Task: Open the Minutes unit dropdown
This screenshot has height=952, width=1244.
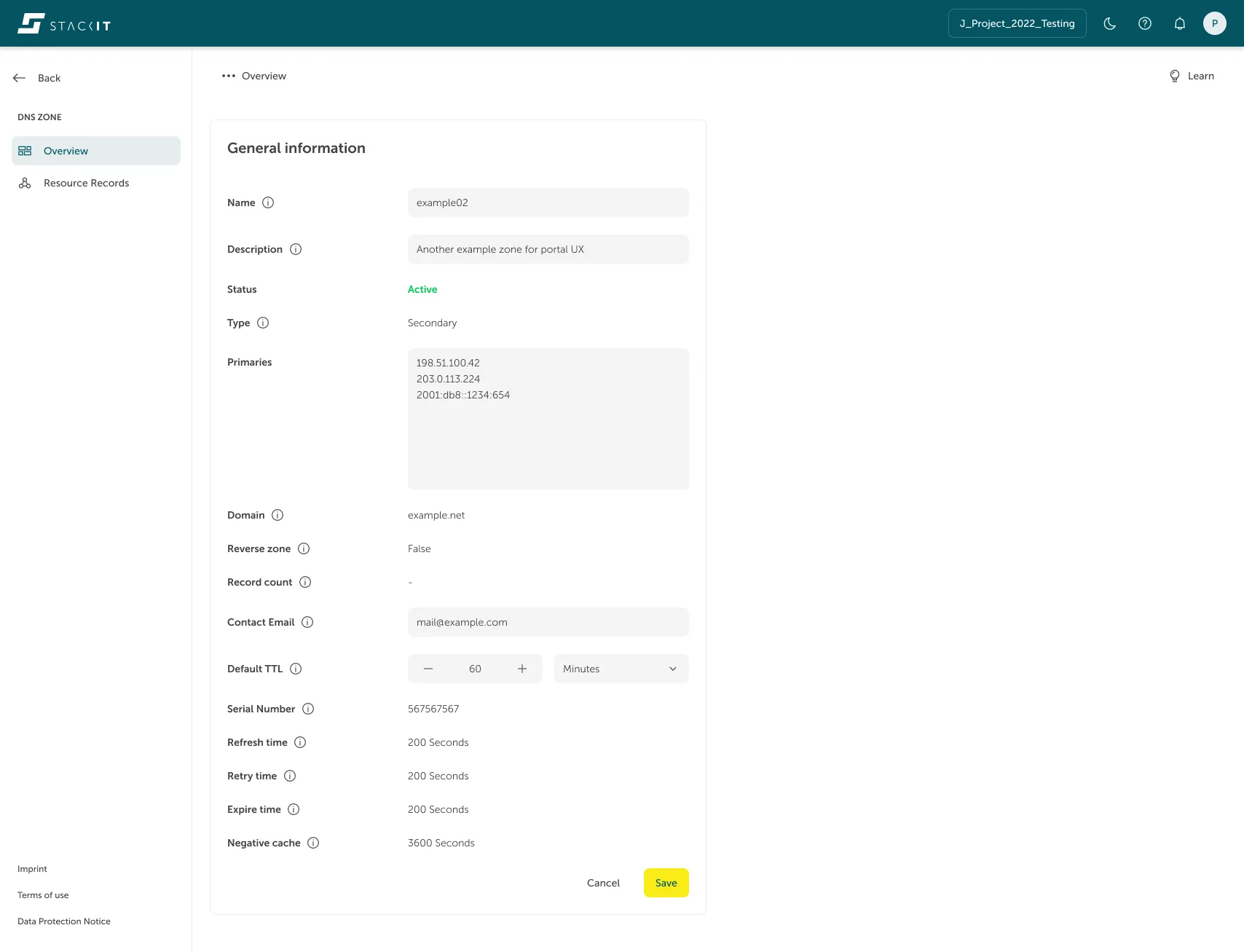Action: [620, 669]
